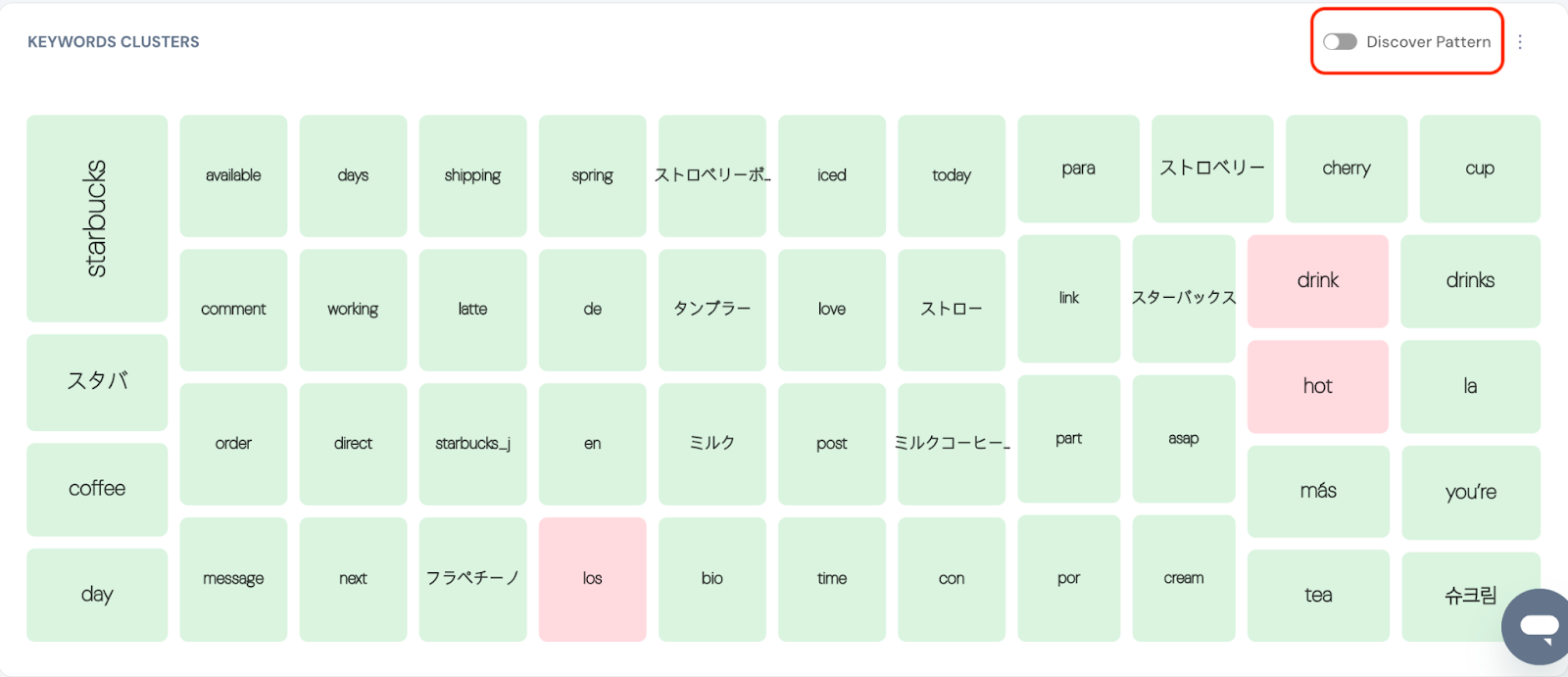Click the iced keyword tile
The height and width of the screenshot is (677, 1568).
(831, 175)
